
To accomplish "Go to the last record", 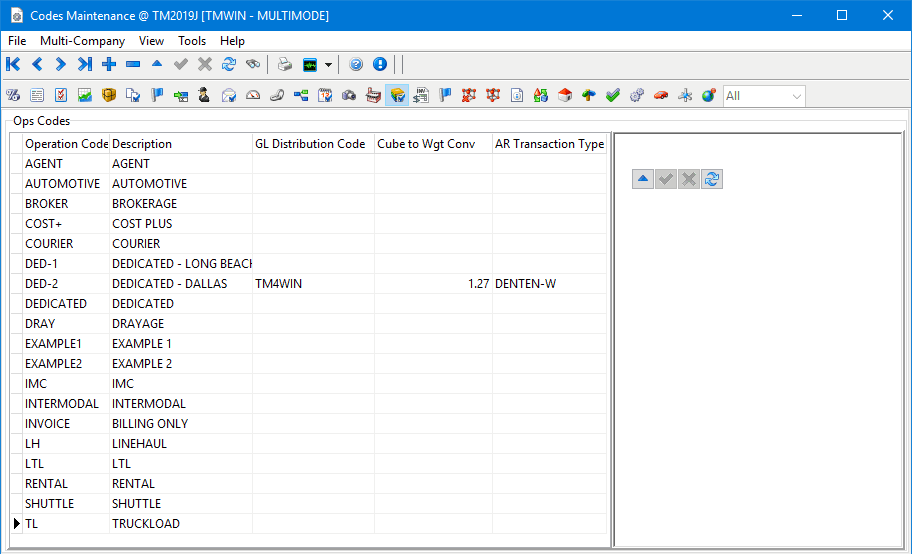I will click(85, 65).
